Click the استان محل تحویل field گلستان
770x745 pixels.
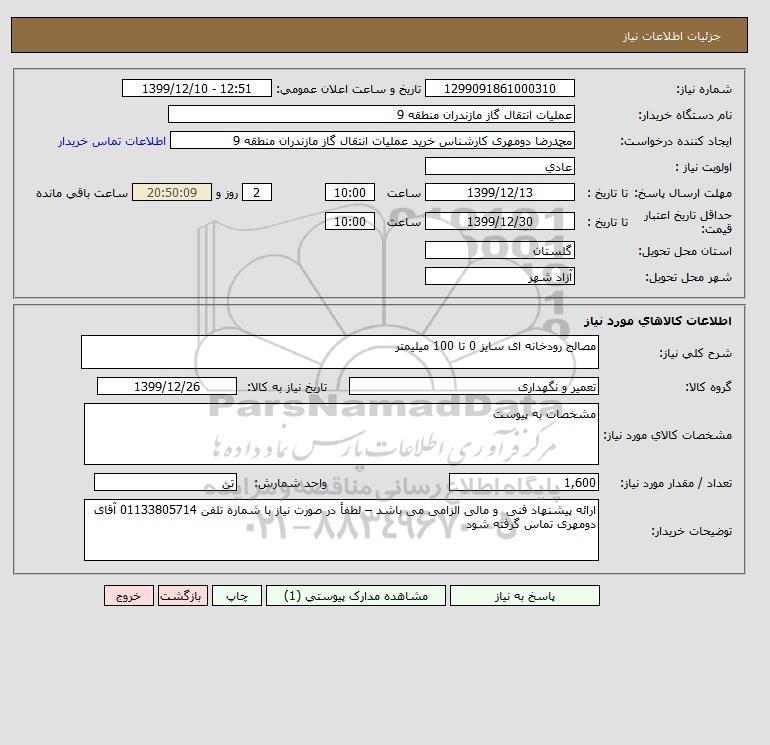(499, 250)
